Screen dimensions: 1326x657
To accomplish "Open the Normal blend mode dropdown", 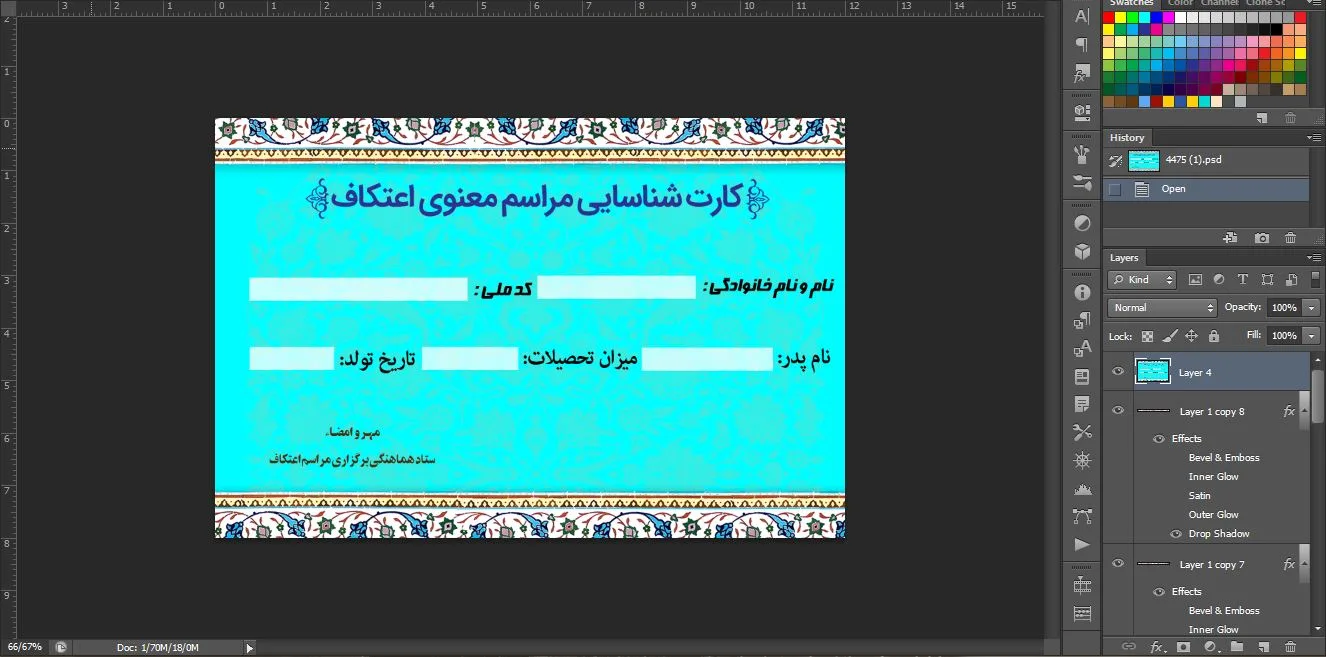I will [1162, 308].
